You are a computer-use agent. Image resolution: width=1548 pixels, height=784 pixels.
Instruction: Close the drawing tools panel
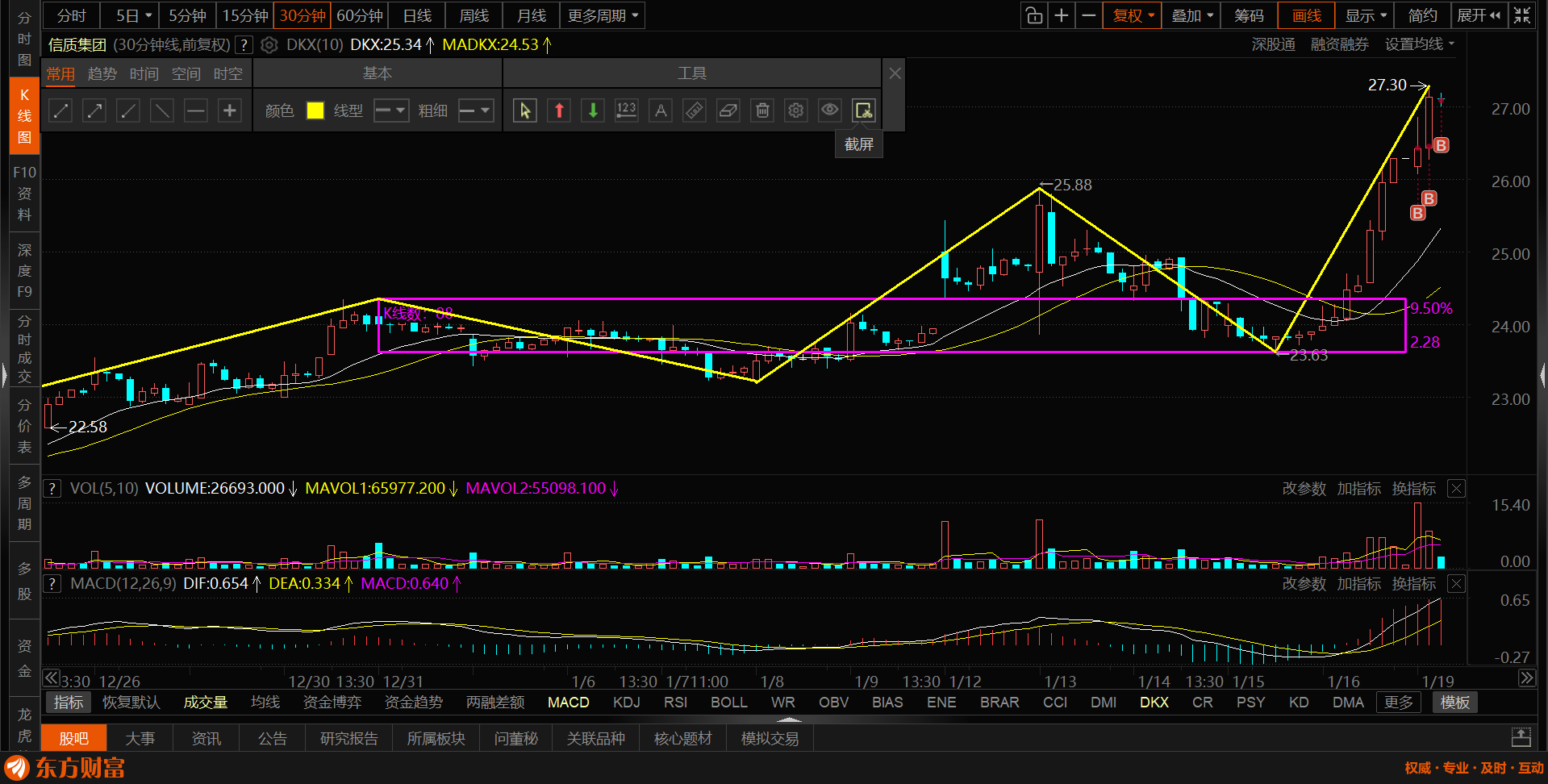895,73
